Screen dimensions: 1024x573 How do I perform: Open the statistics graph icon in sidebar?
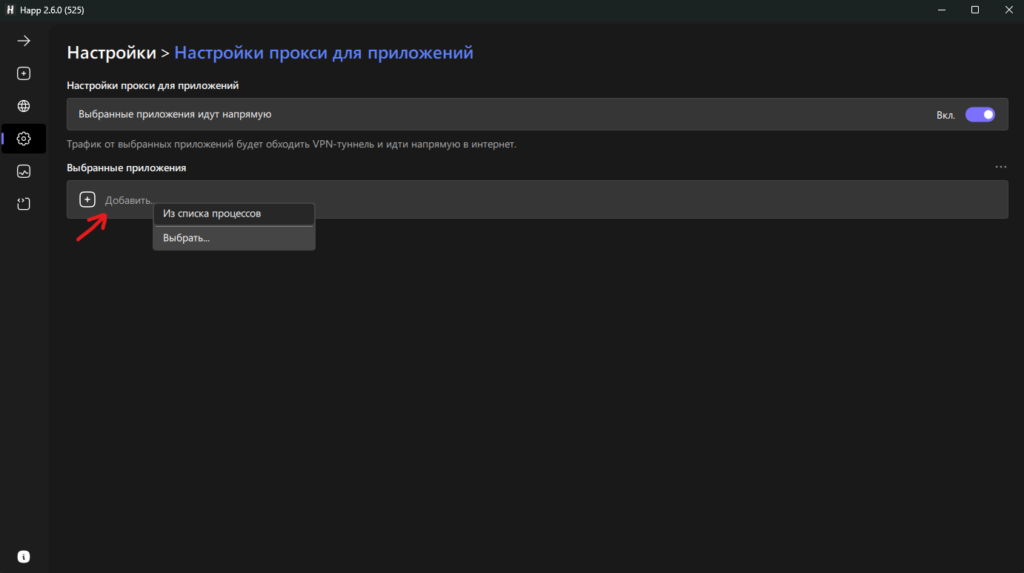pos(24,171)
